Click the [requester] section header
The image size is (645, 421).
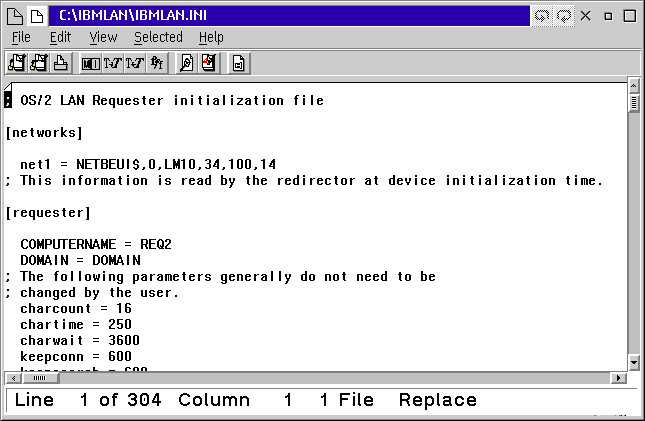(48, 213)
